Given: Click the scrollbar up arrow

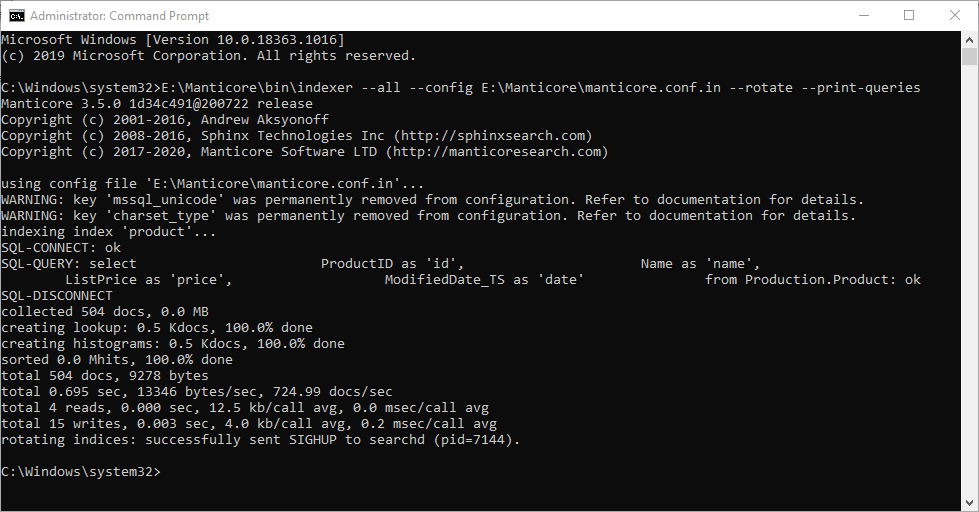Looking at the screenshot, I should 969,39.
